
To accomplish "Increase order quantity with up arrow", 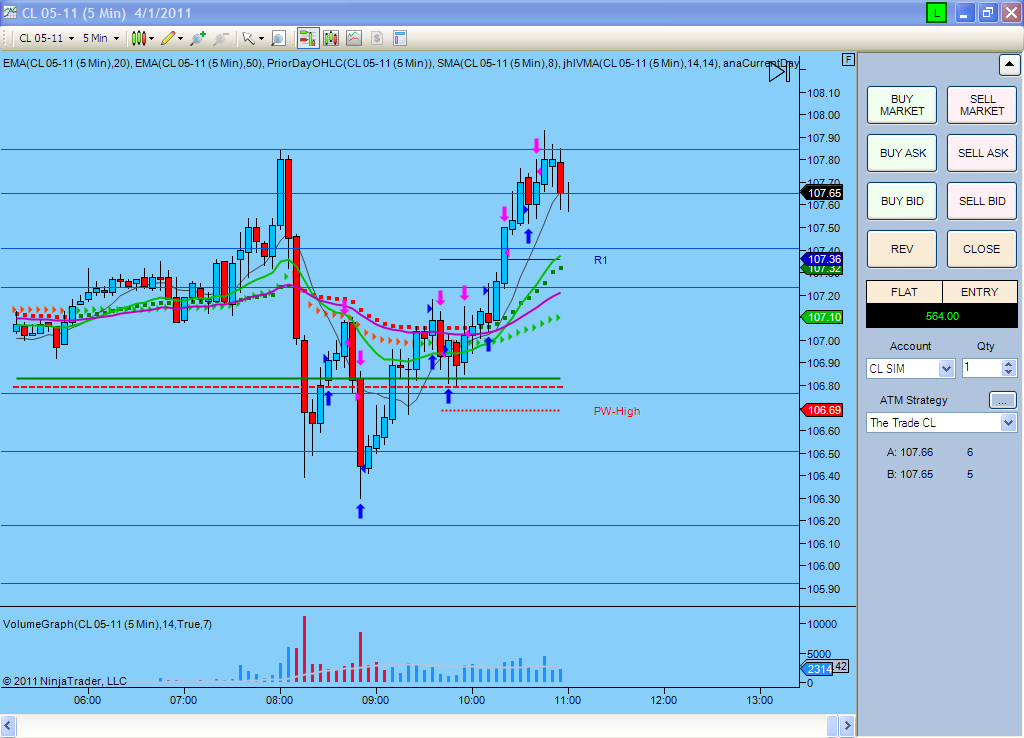I will (1008, 364).
